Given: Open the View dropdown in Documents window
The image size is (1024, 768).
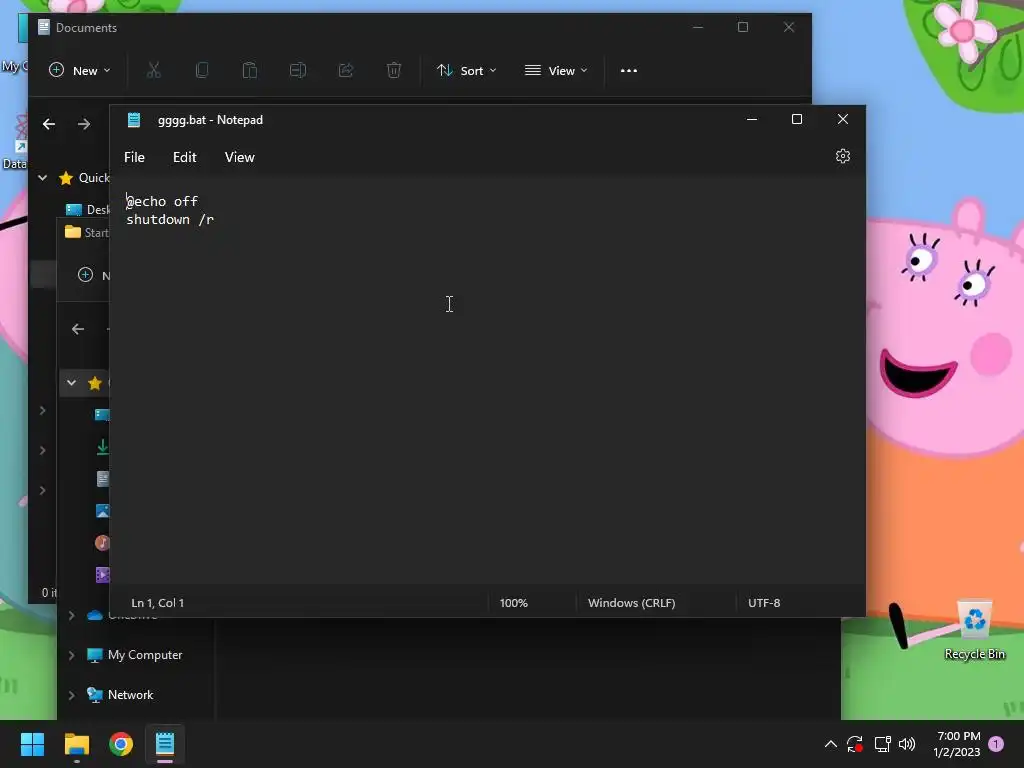Looking at the screenshot, I should point(556,71).
